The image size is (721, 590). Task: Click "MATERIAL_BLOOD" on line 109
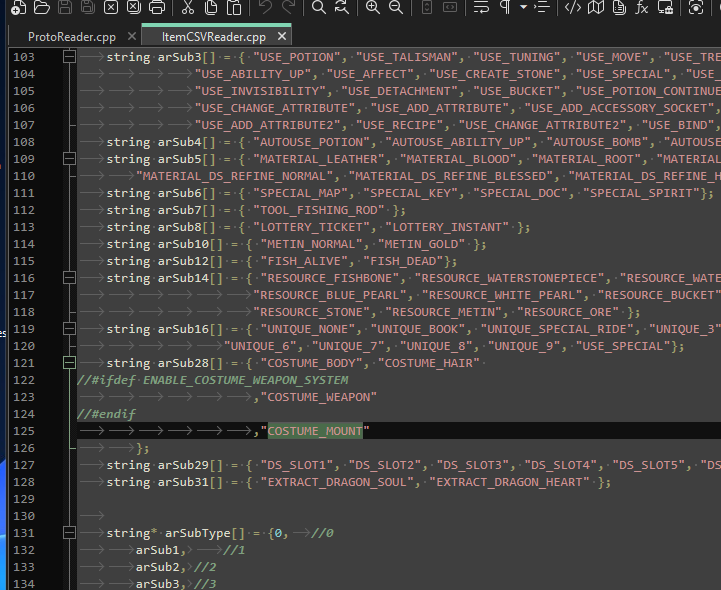tap(458, 159)
